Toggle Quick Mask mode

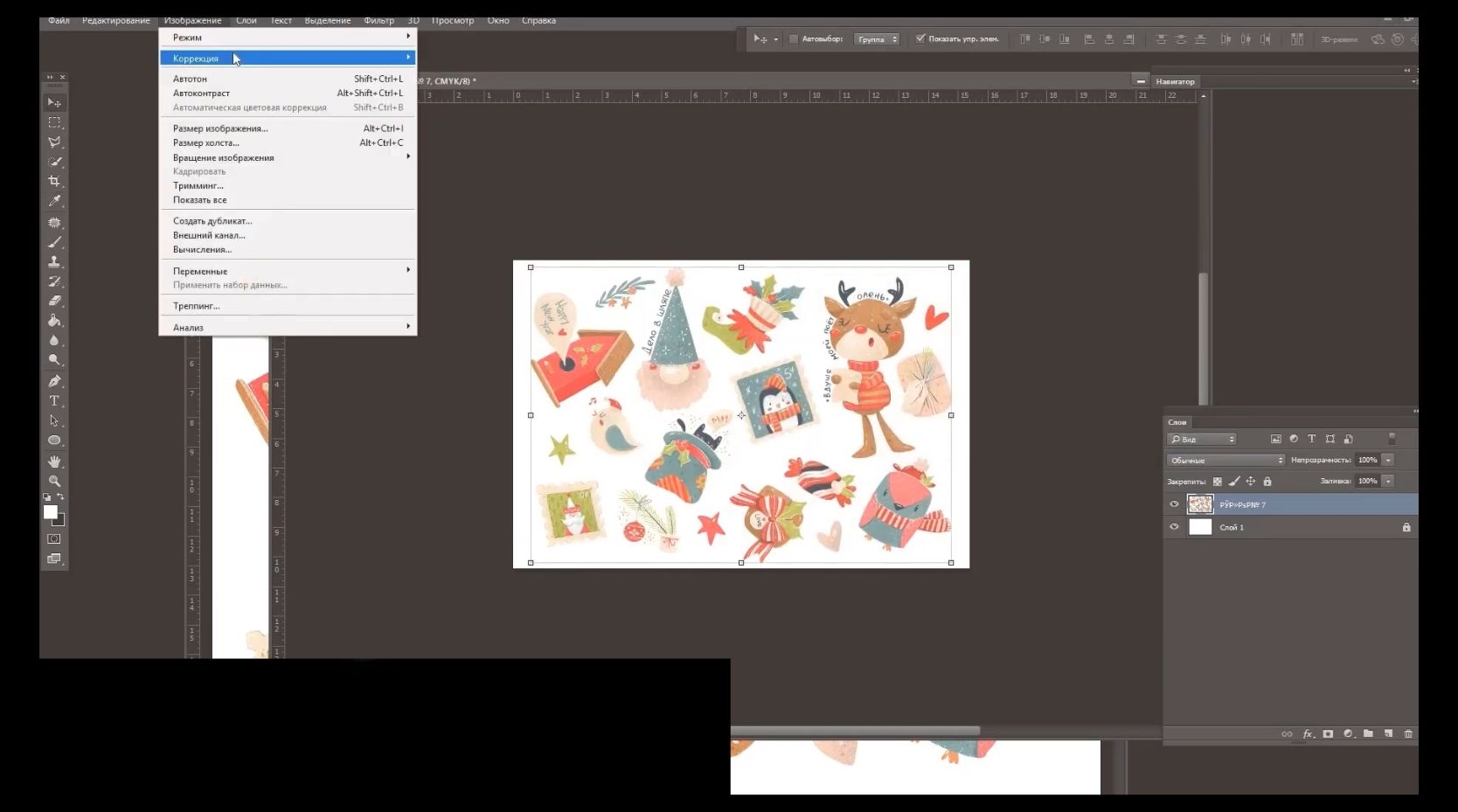pyautogui.click(x=54, y=539)
